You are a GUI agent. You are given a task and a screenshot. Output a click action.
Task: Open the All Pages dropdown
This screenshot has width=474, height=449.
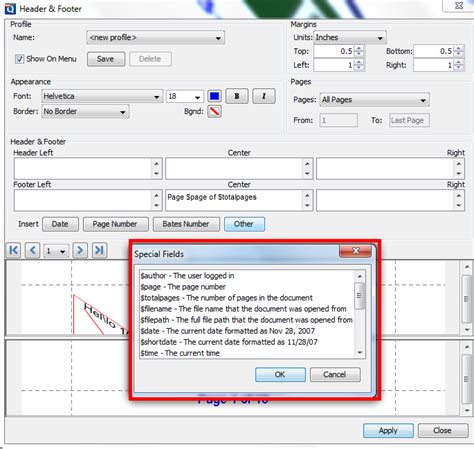click(374, 100)
